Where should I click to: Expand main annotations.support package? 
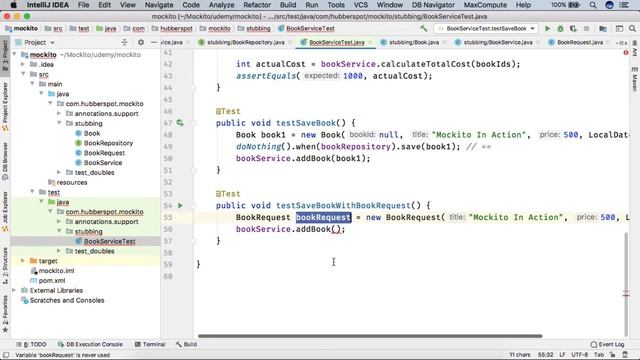(x=59, y=113)
